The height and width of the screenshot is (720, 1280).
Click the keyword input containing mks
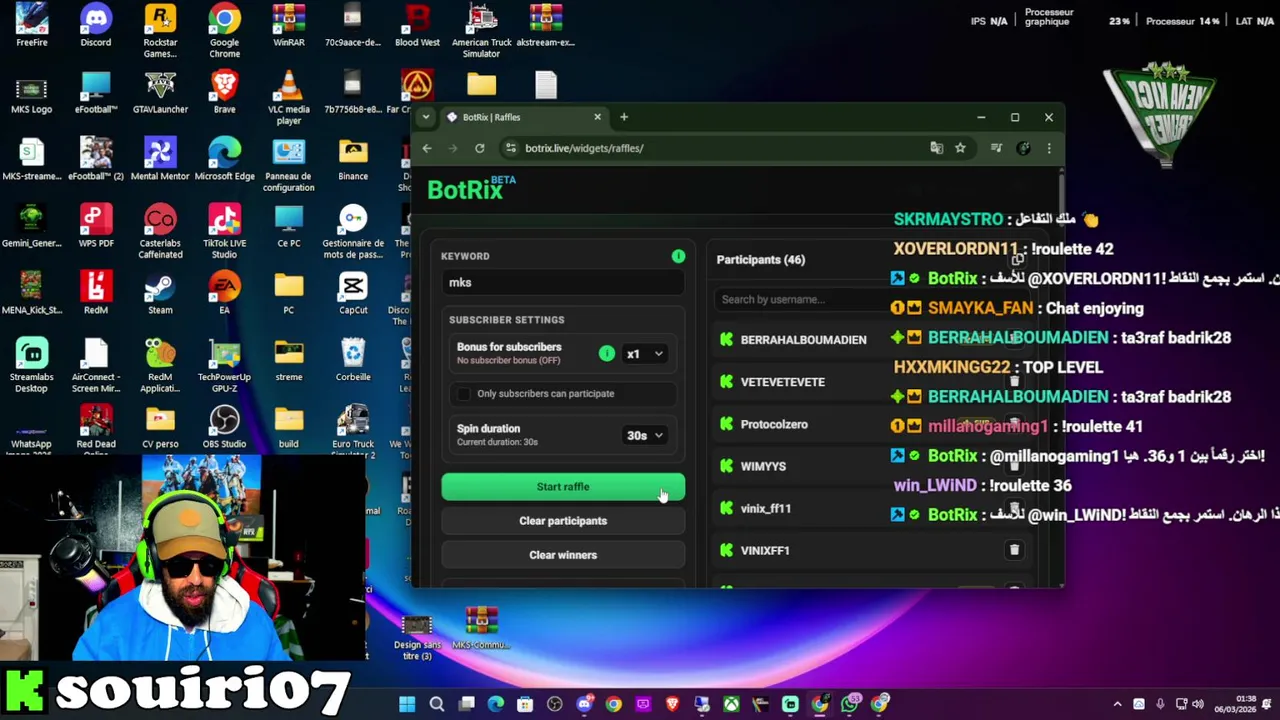point(563,283)
